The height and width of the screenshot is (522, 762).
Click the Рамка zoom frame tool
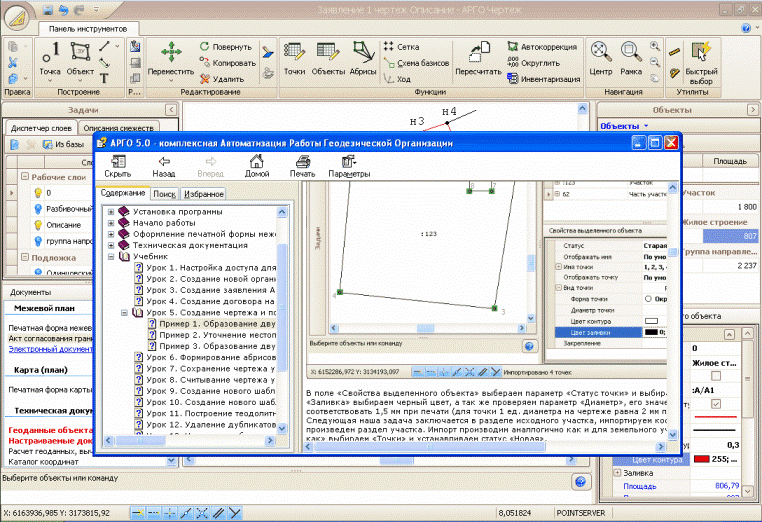coord(631,58)
